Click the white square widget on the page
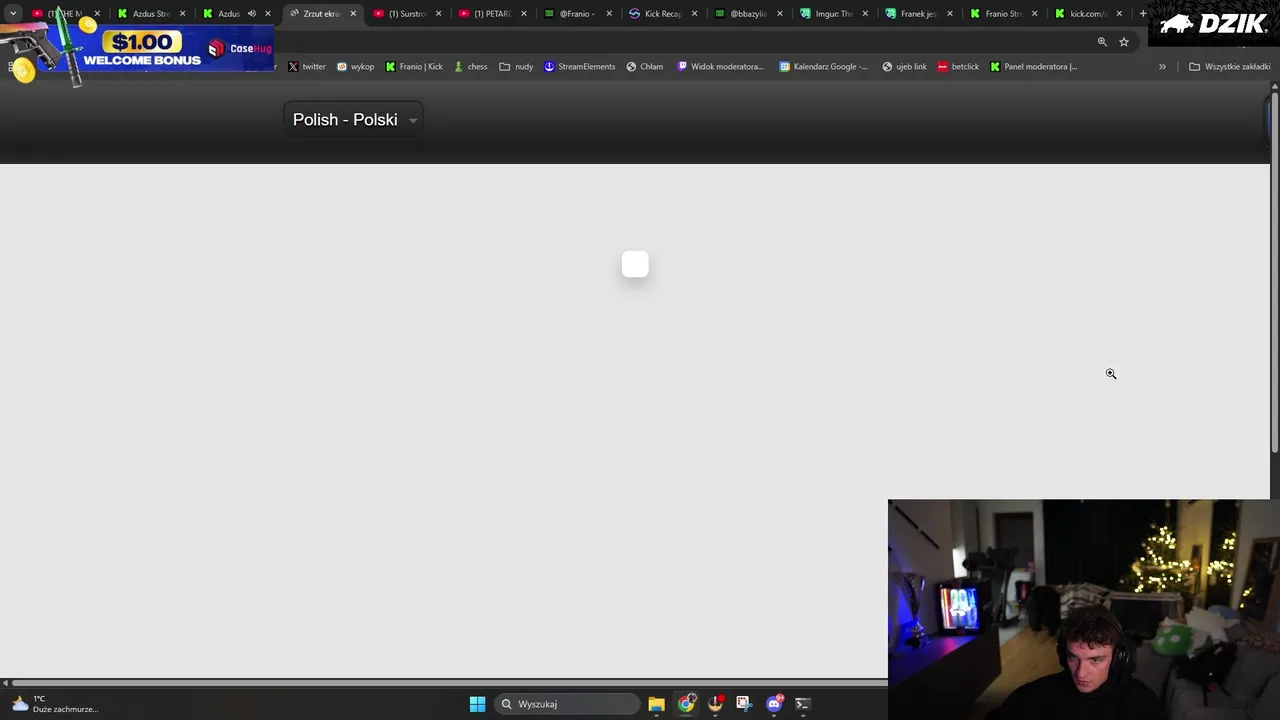The image size is (1280, 720). coord(635,264)
